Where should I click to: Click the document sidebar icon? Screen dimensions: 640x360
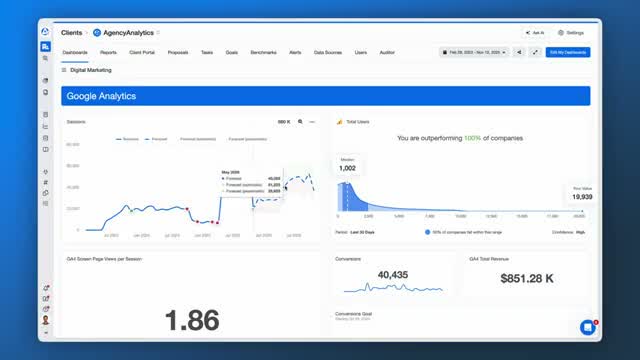tap(45, 92)
